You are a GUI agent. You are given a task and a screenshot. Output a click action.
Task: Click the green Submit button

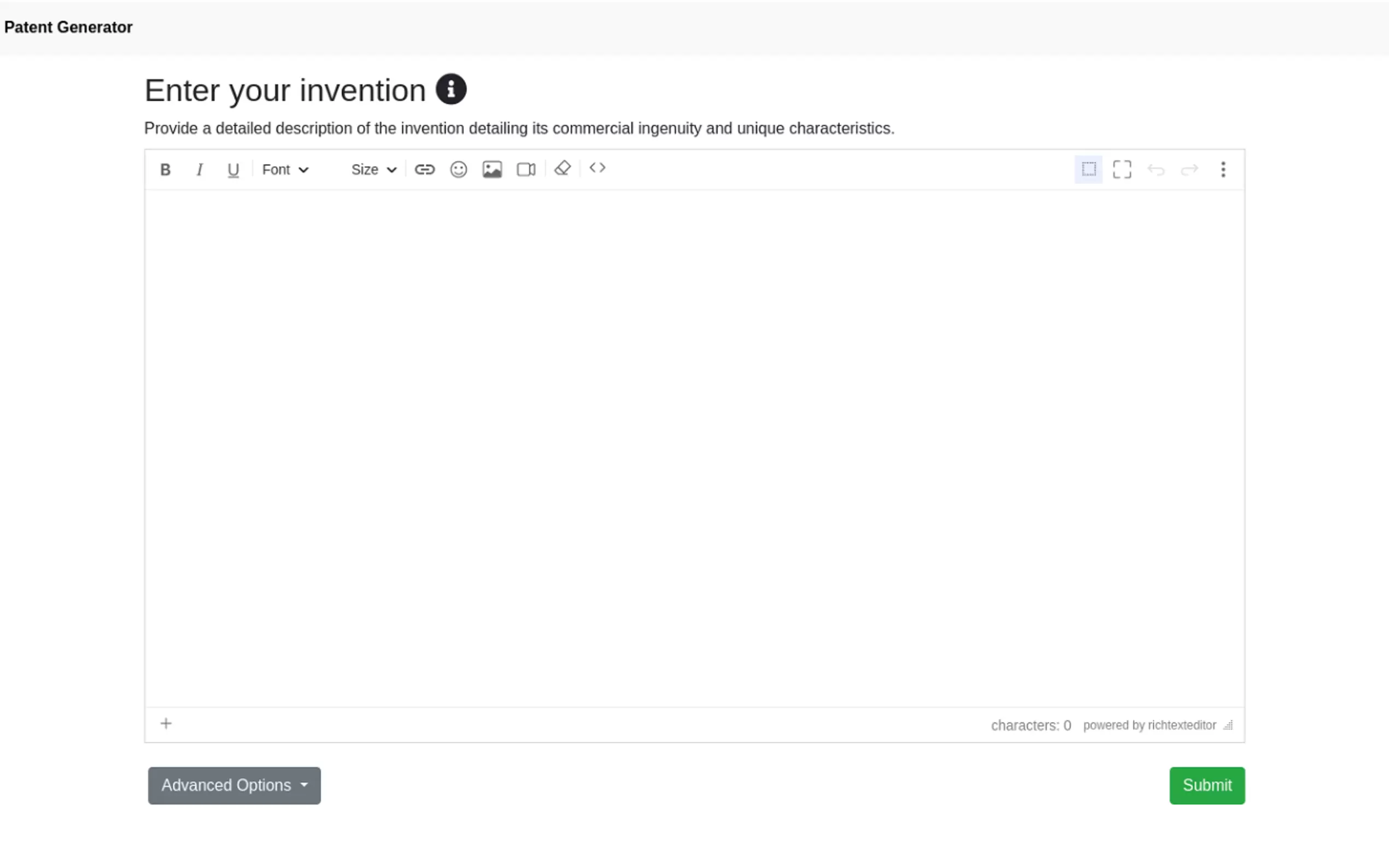coord(1207,785)
